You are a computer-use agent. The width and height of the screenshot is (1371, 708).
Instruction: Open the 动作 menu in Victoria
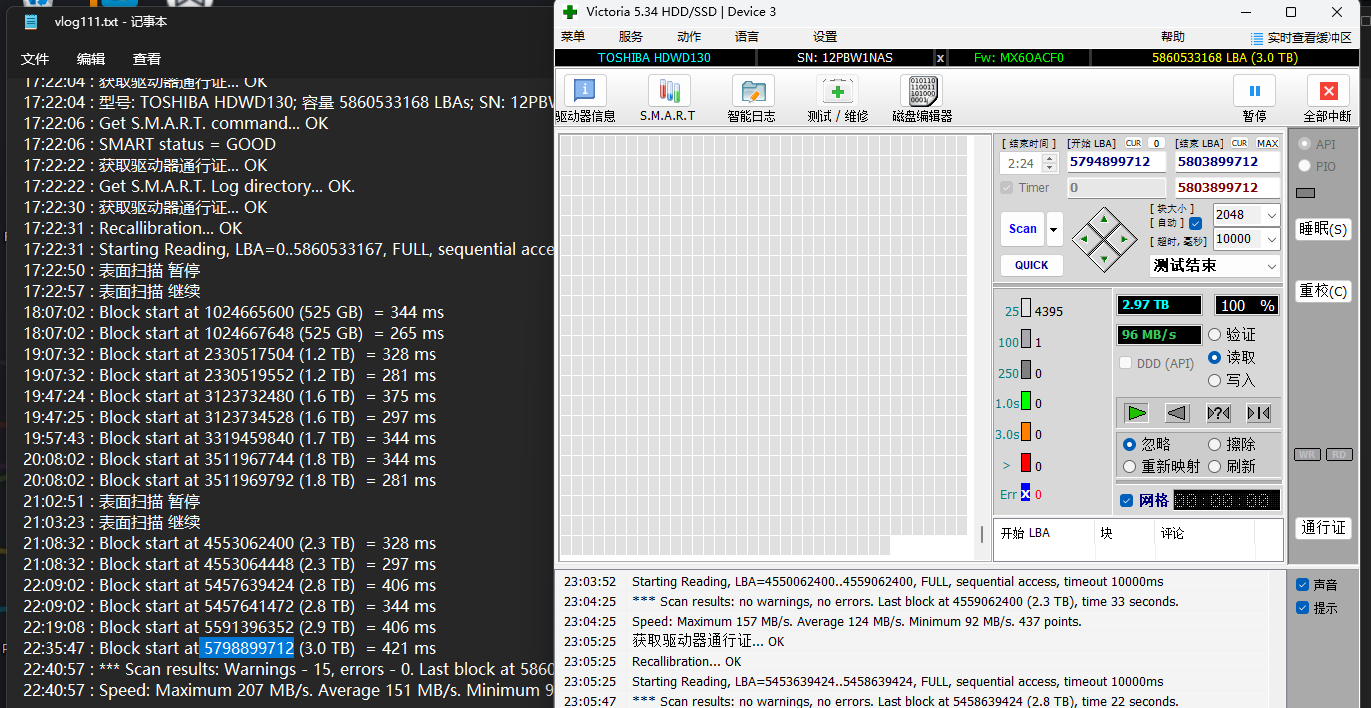(689, 37)
